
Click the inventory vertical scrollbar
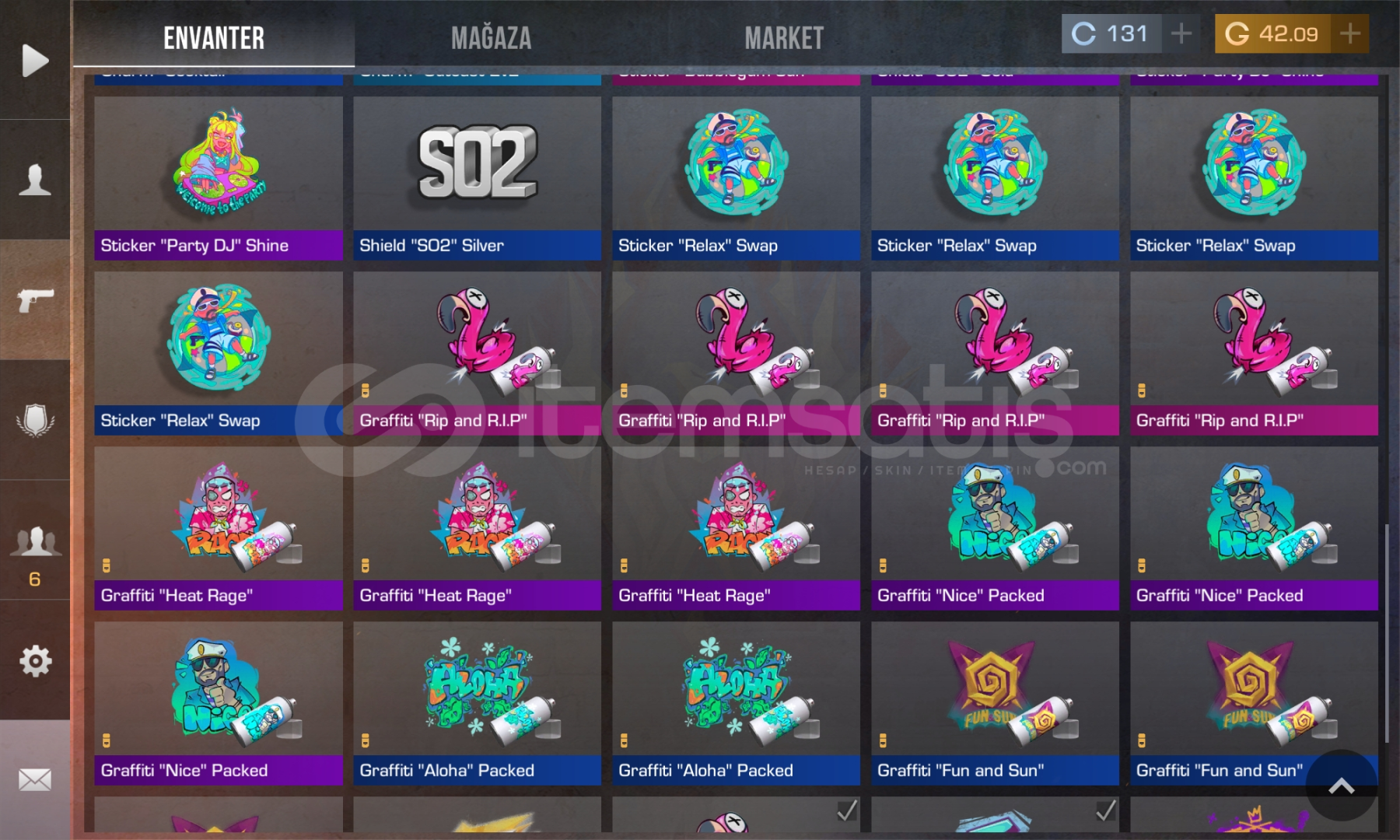(1387, 633)
